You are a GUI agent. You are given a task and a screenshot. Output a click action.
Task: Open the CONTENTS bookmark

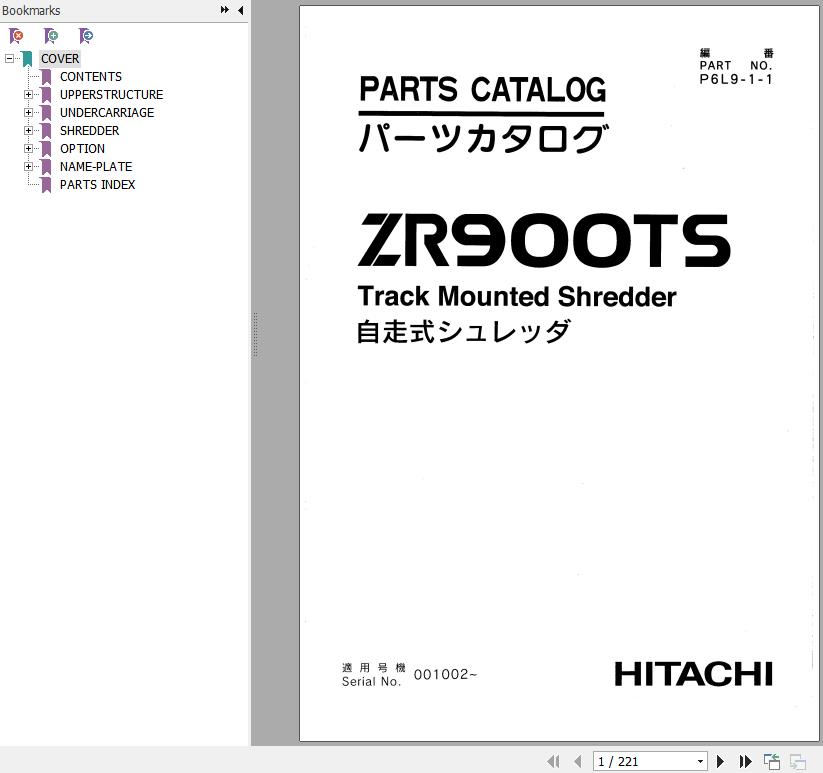(x=91, y=77)
